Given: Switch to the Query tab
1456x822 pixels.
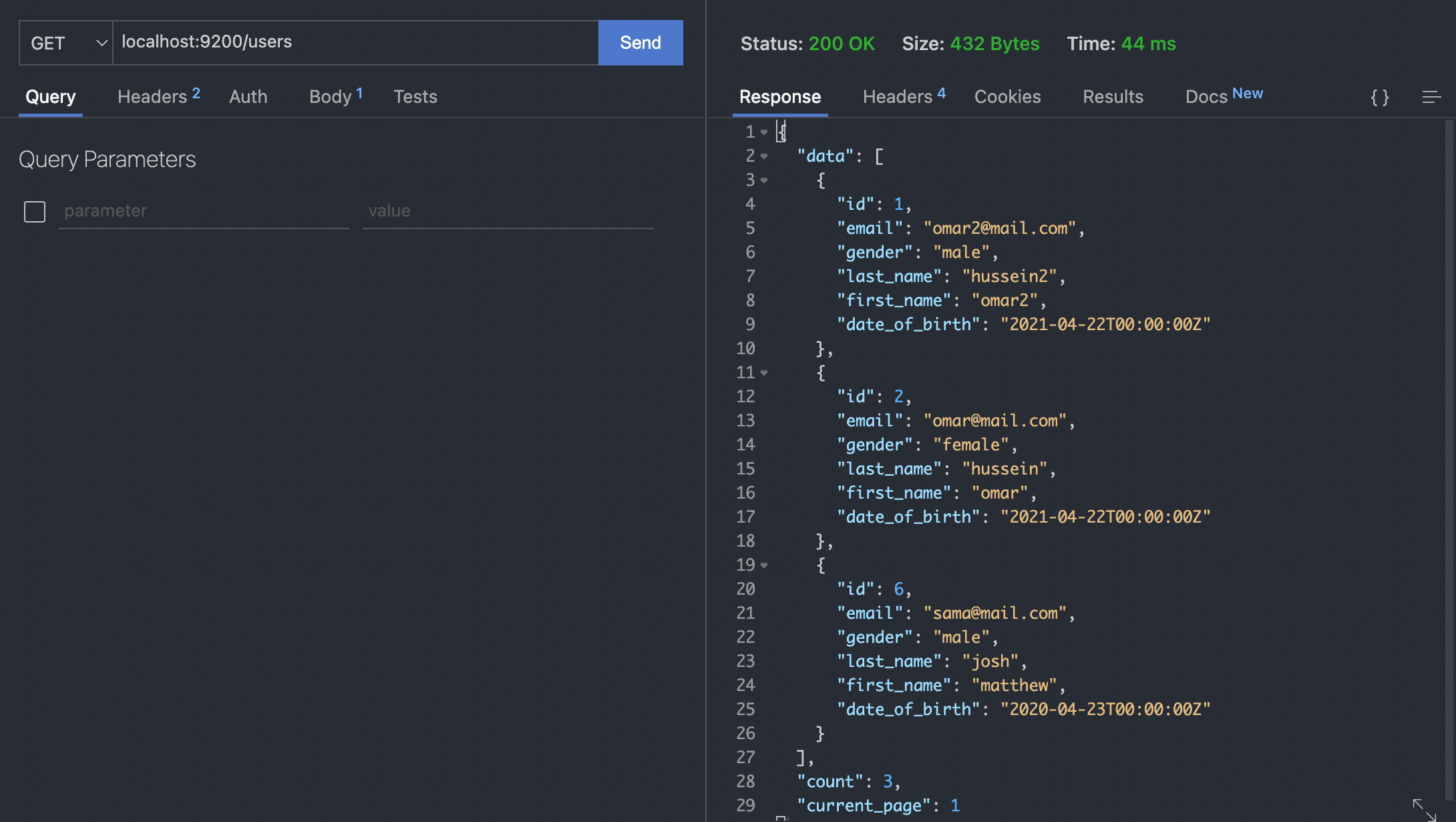Looking at the screenshot, I should pyautogui.click(x=51, y=97).
